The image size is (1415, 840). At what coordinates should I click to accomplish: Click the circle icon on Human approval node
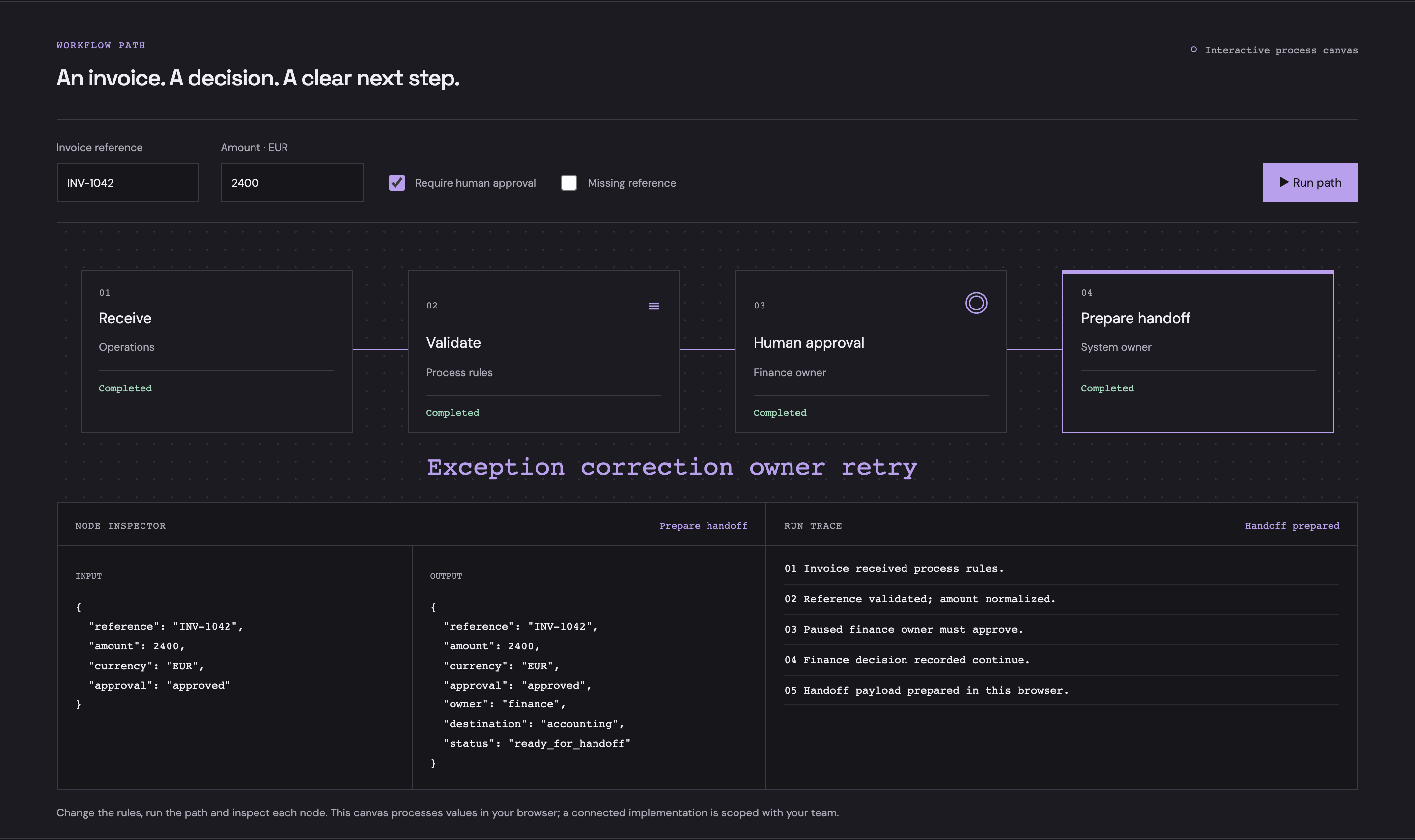976,303
